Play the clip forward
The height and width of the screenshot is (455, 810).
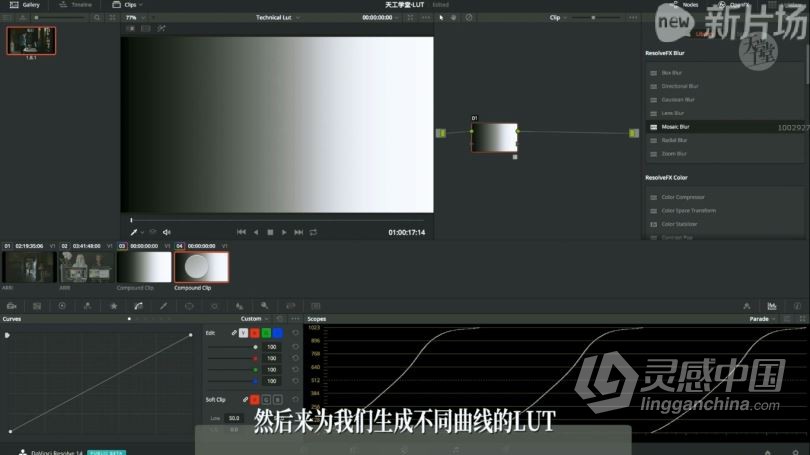(x=284, y=232)
